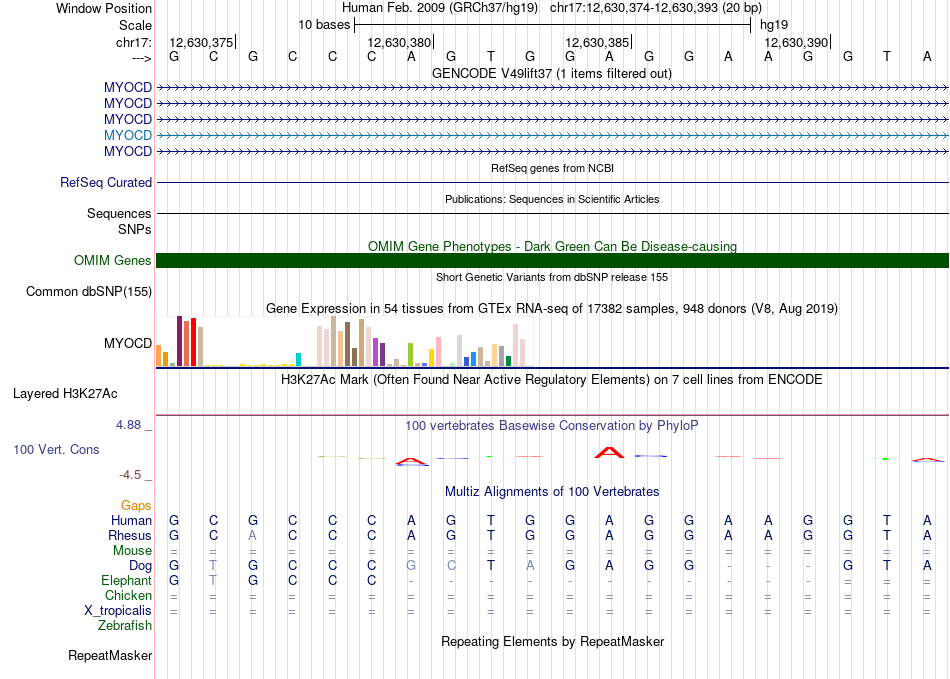Image resolution: width=950 pixels, height=679 pixels.
Task: Open the OMIM Genes track label
Action: (x=113, y=261)
